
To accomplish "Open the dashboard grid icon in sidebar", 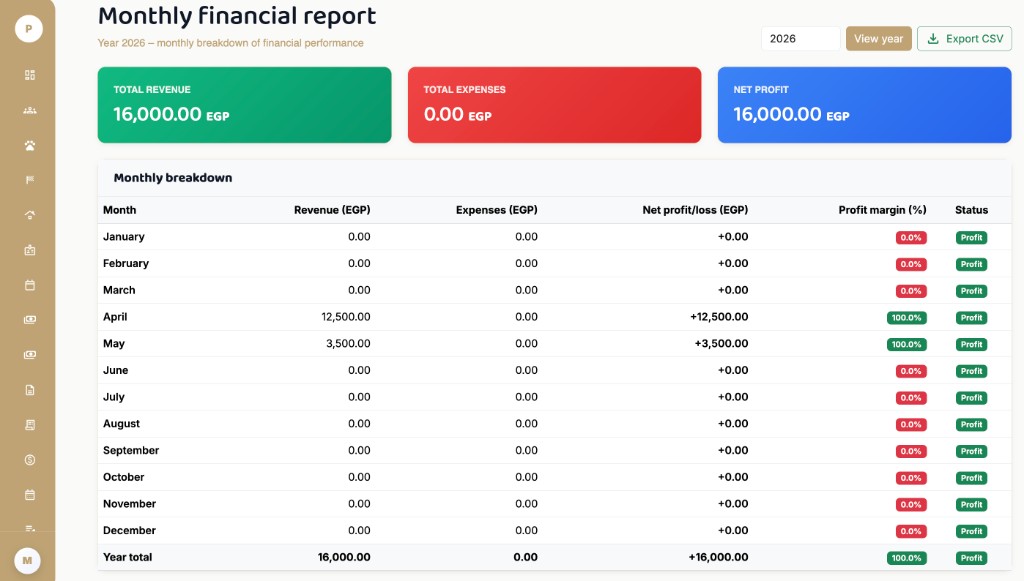I will pyautogui.click(x=30, y=75).
